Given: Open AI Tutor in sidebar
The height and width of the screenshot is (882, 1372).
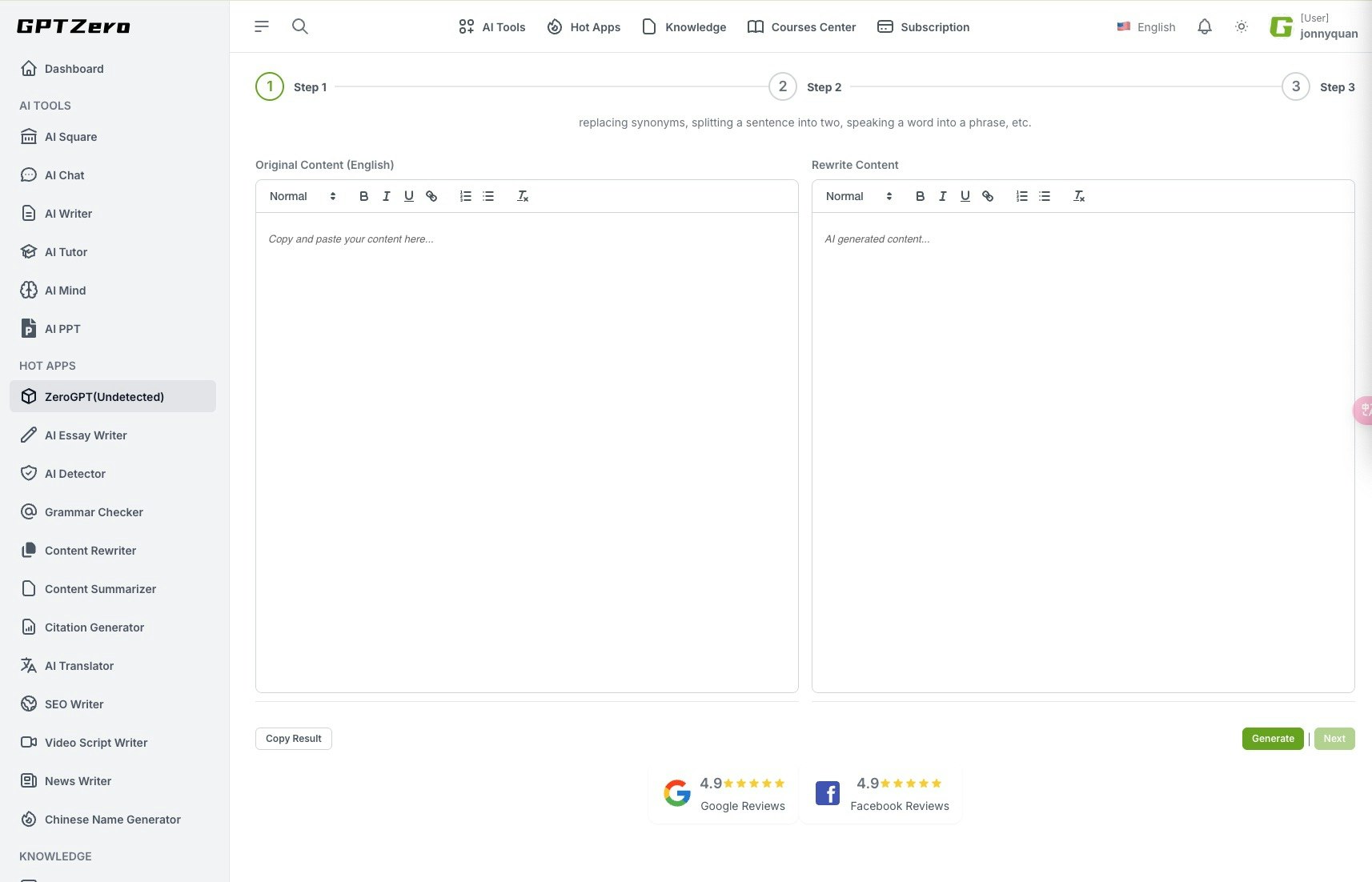Looking at the screenshot, I should (113, 252).
